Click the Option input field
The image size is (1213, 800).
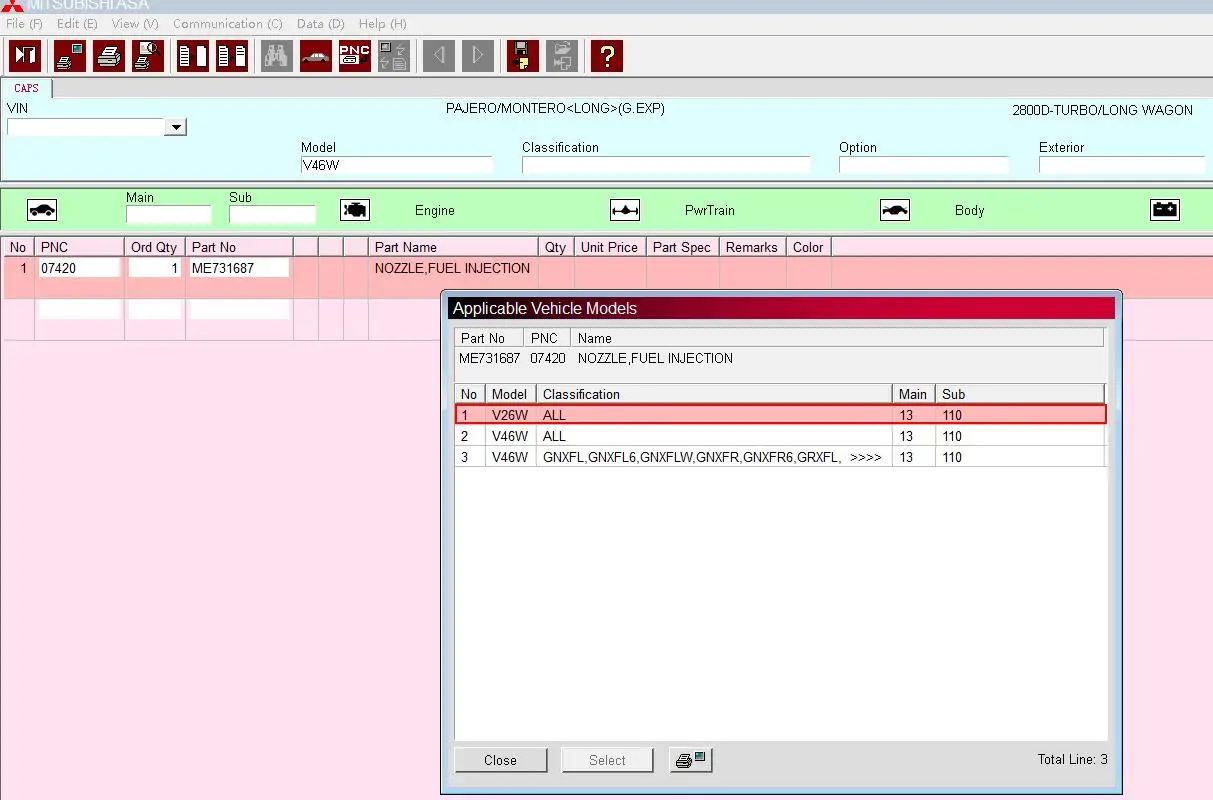[x=924, y=166]
